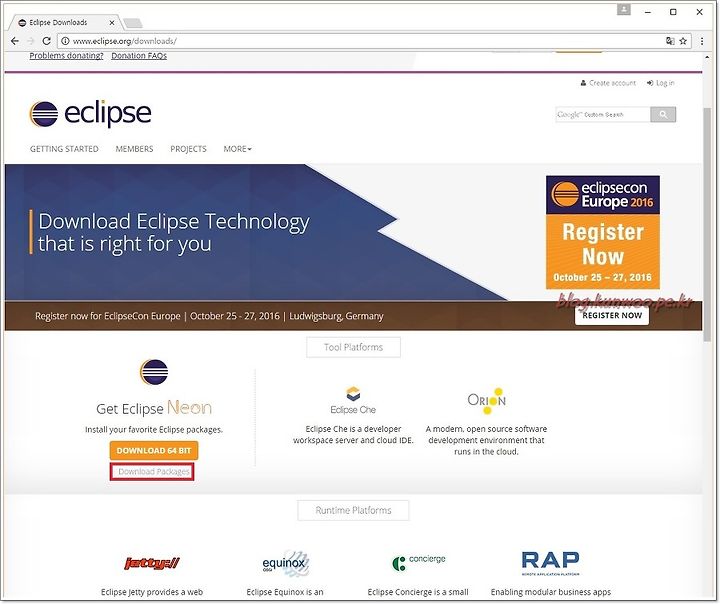Click the 'Eclipse Equinox is an' text
The image size is (720, 604).
click(285, 592)
